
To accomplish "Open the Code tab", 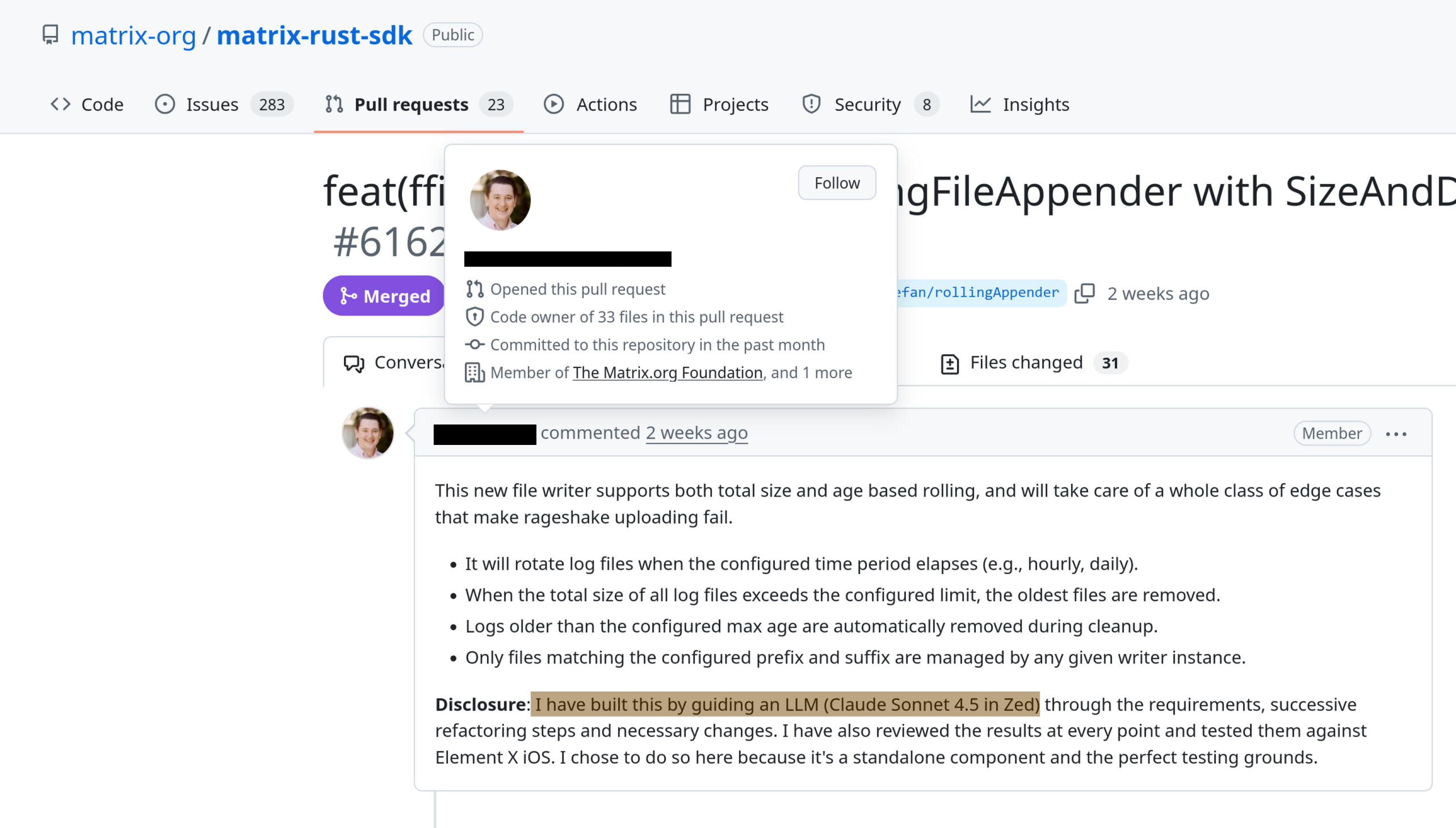I will [x=87, y=104].
